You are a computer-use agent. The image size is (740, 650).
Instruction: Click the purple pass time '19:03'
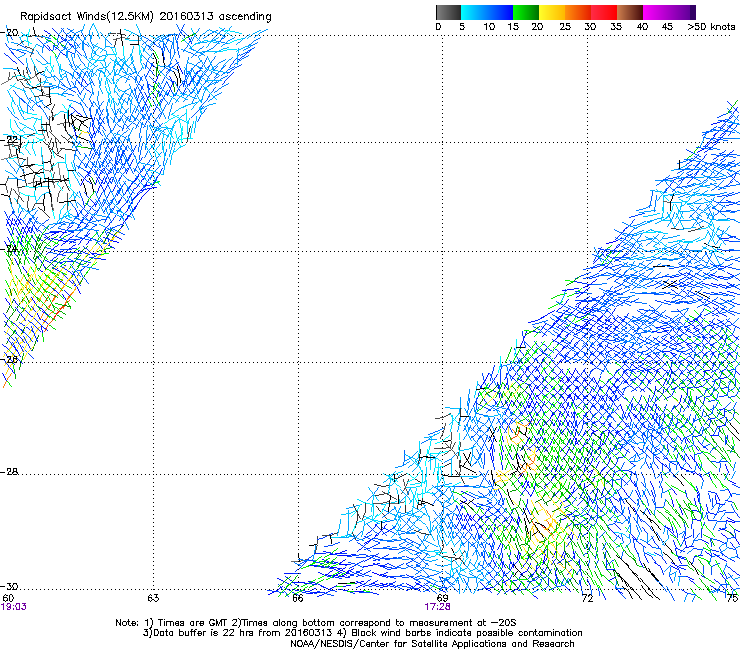[13, 607]
